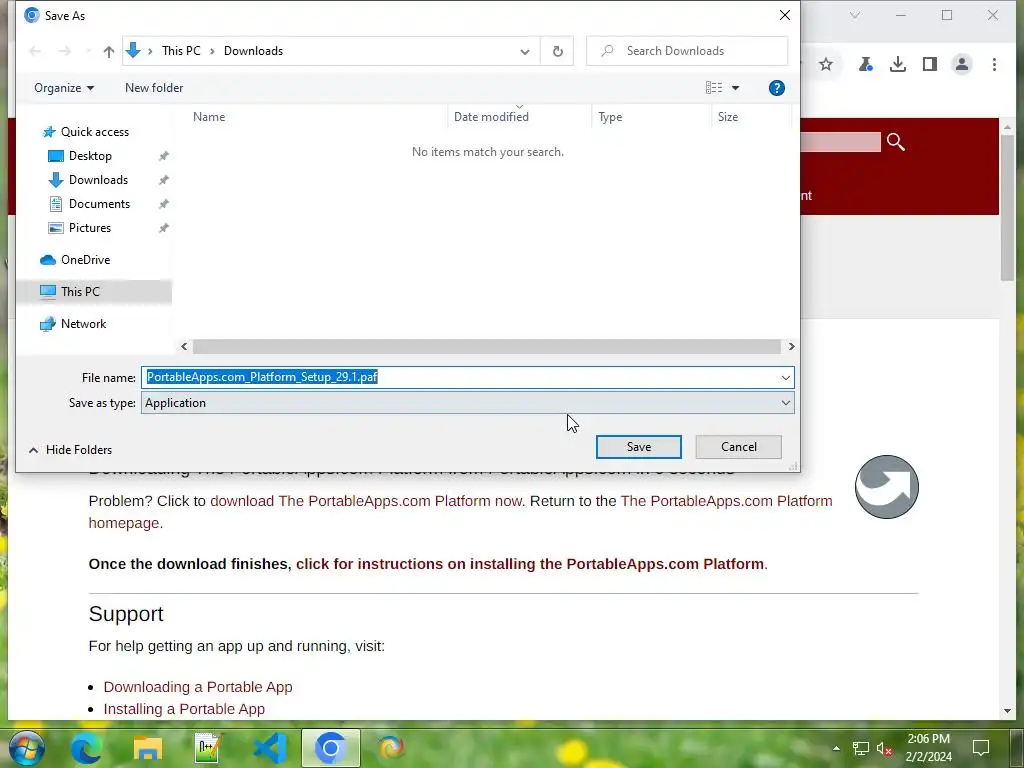Open the Help button in Save As dialog
1024x768 pixels.
click(776, 88)
